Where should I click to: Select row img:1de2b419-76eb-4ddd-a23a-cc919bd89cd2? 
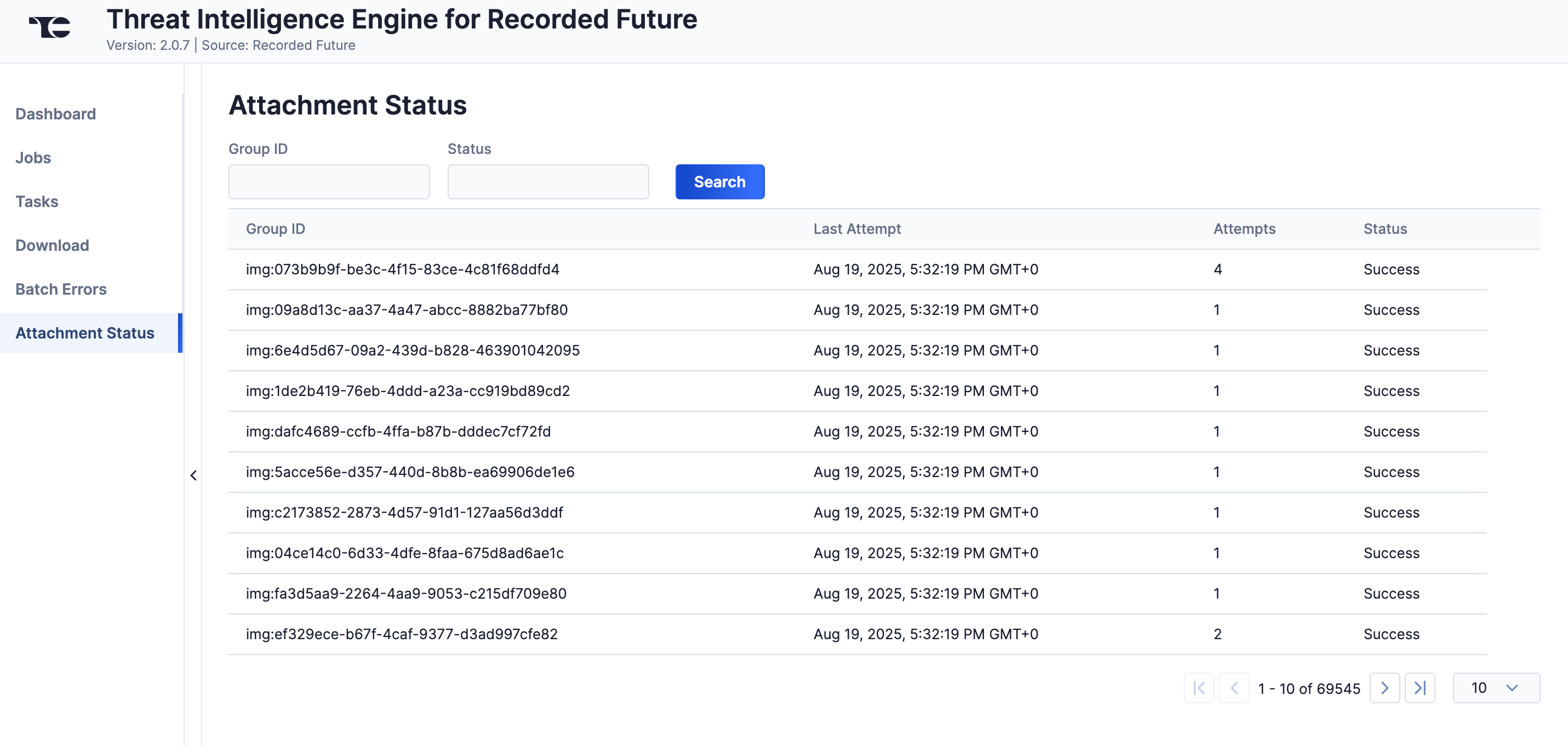tap(857, 391)
